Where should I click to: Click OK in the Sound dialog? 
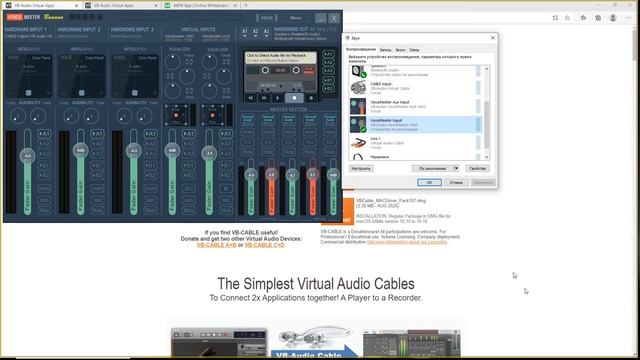429,182
